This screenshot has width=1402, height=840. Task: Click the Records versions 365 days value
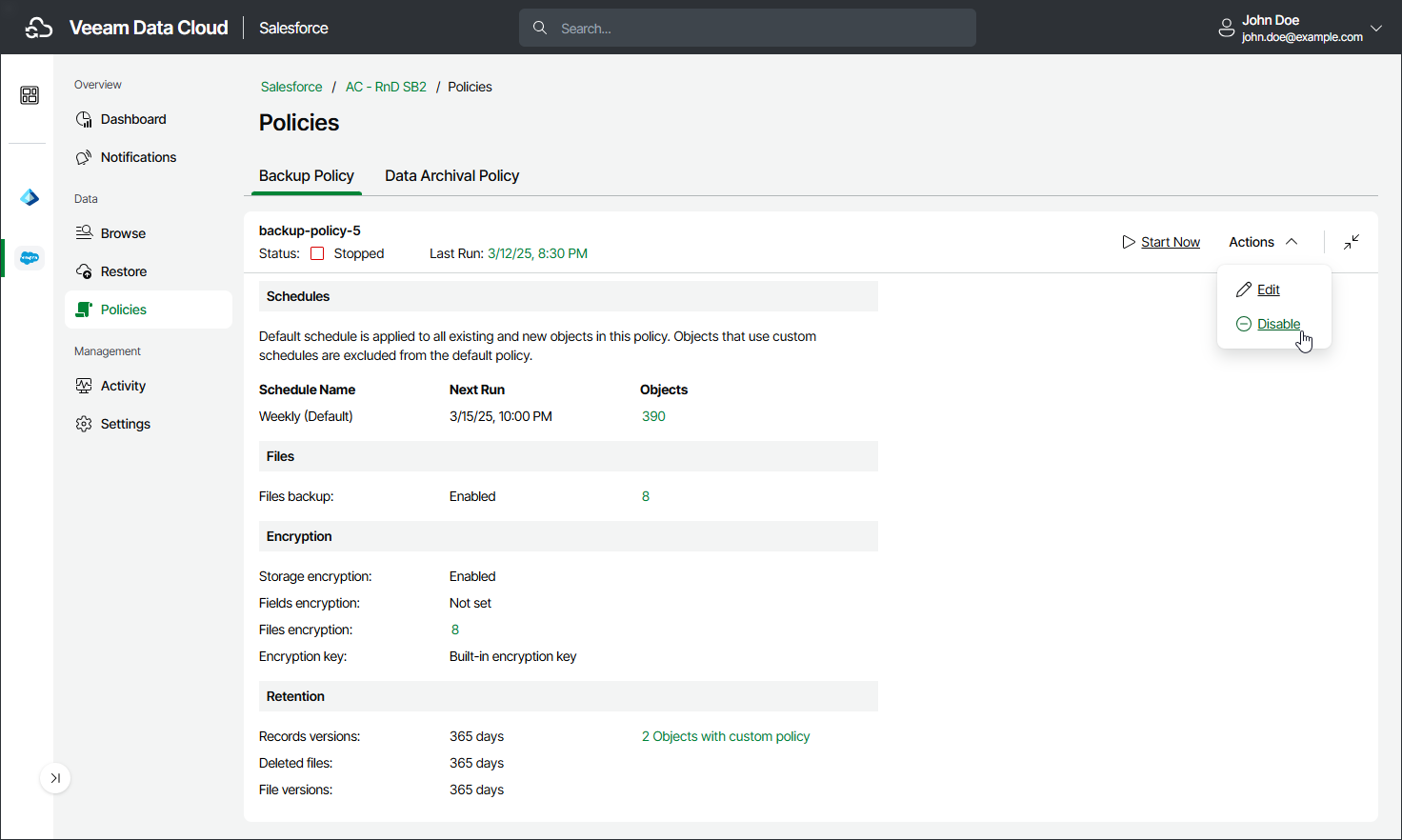tap(476, 736)
